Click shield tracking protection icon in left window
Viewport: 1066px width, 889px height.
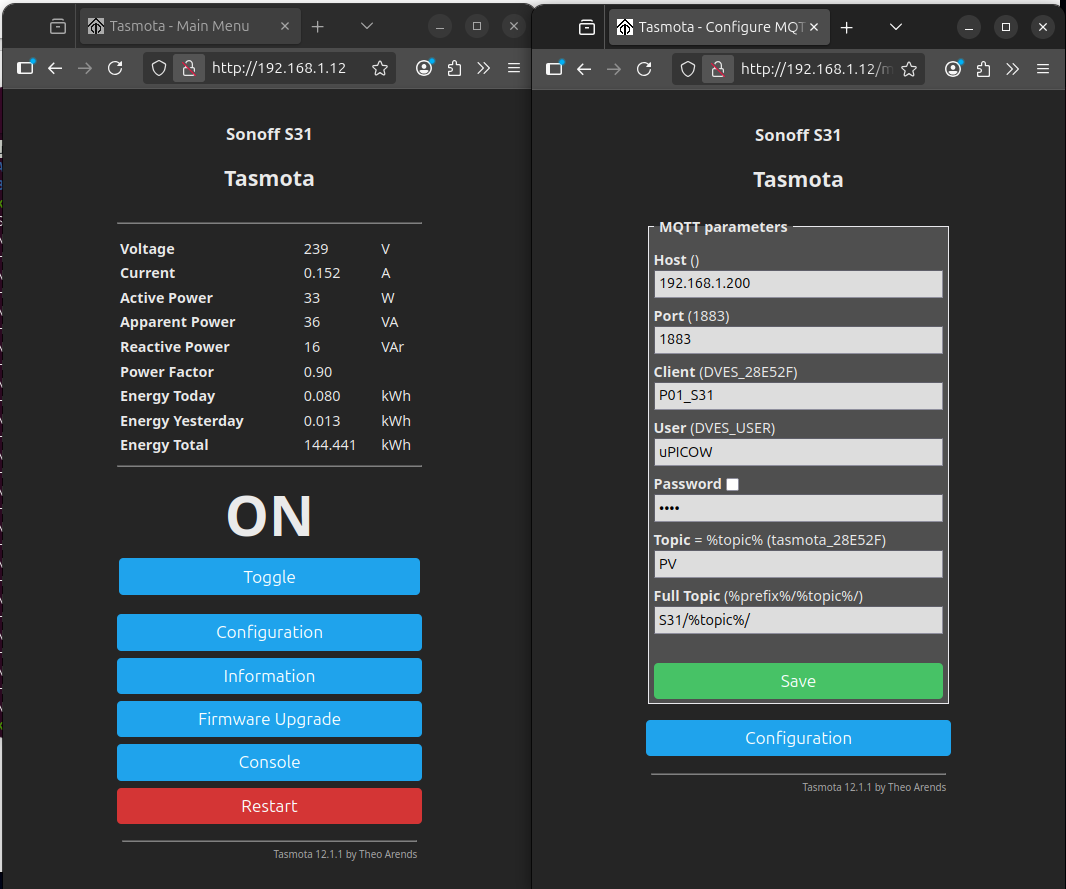pyautogui.click(x=158, y=69)
